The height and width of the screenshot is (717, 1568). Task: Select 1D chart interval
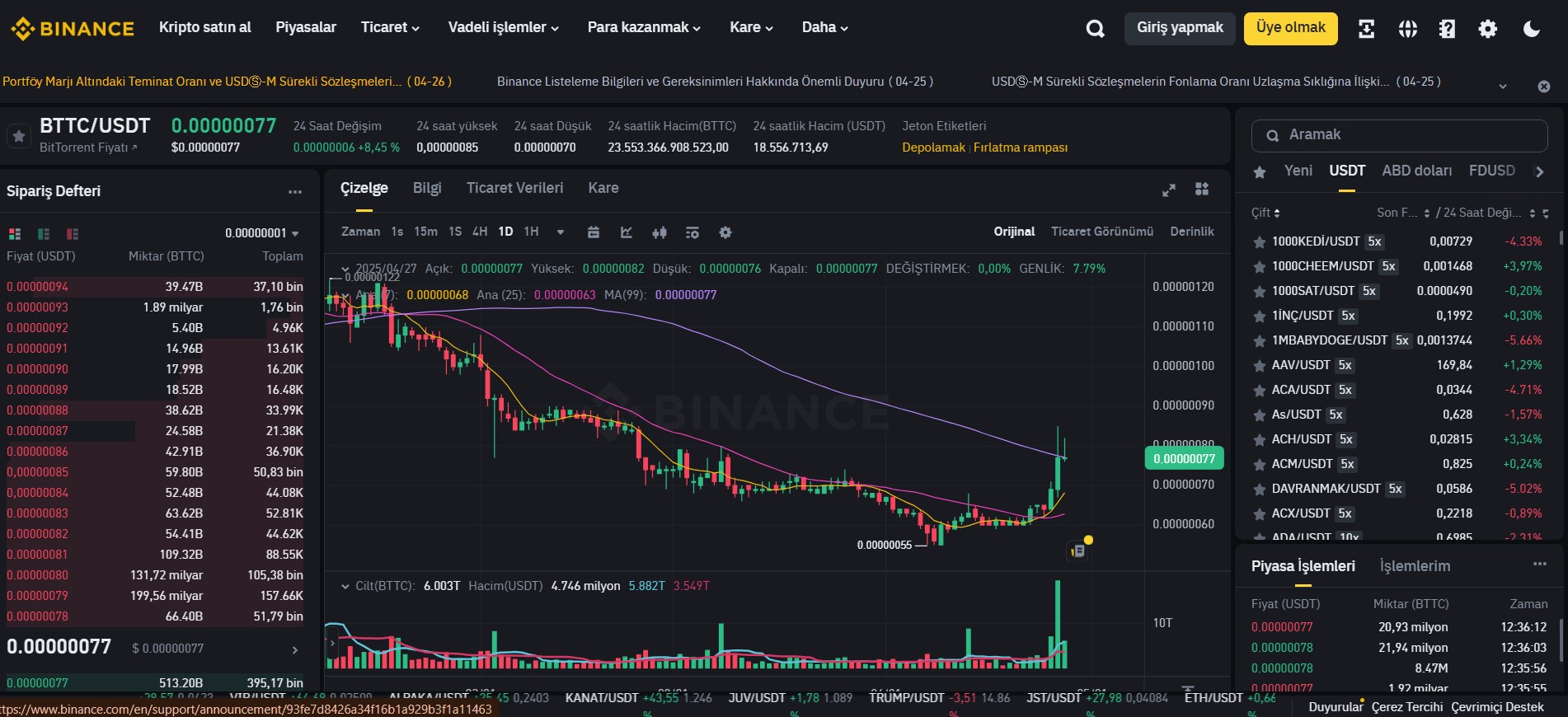coord(505,232)
